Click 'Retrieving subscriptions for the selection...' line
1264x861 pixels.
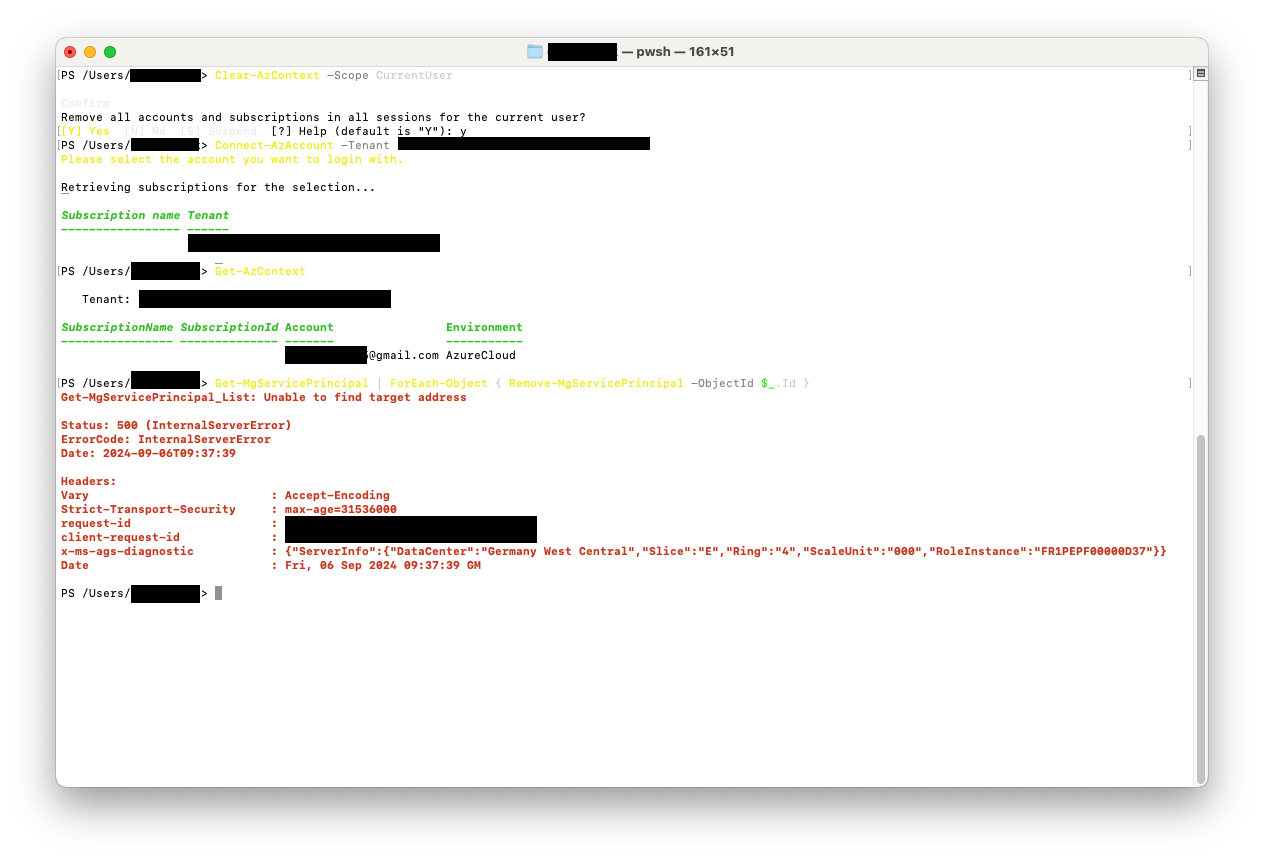point(218,188)
